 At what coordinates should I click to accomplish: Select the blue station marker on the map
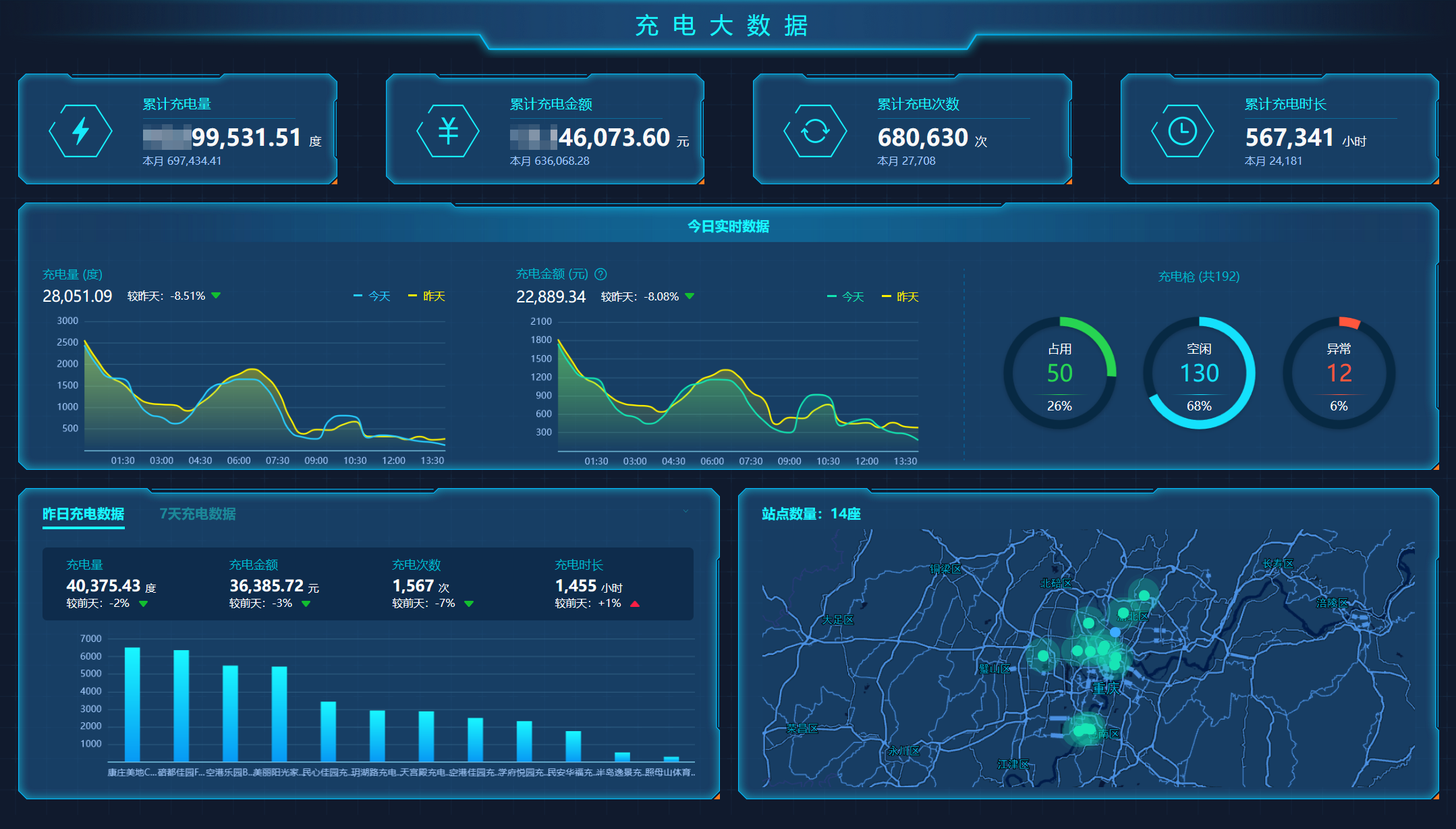tap(1115, 632)
